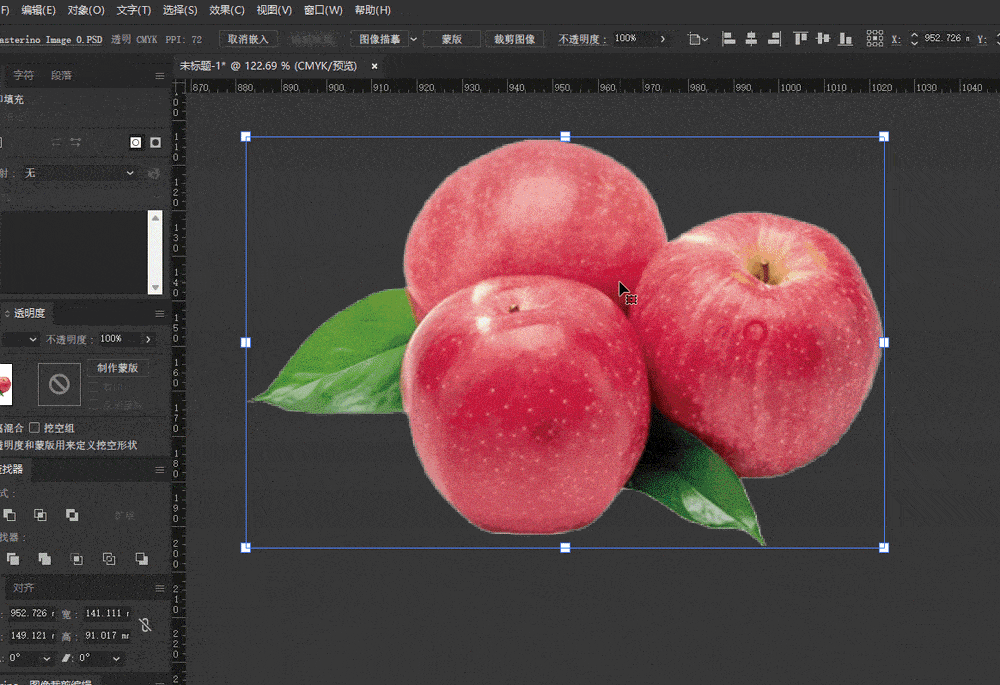Click the 蒙版 button in control bar
Screen dimensions: 1000x685
pyautogui.click(x=452, y=39)
